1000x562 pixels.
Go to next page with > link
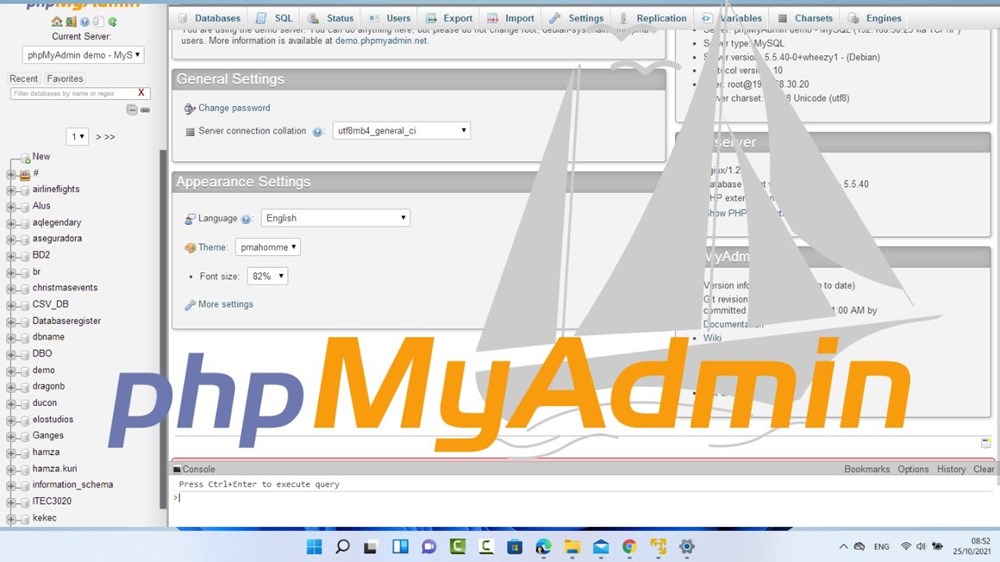(98, 137)
